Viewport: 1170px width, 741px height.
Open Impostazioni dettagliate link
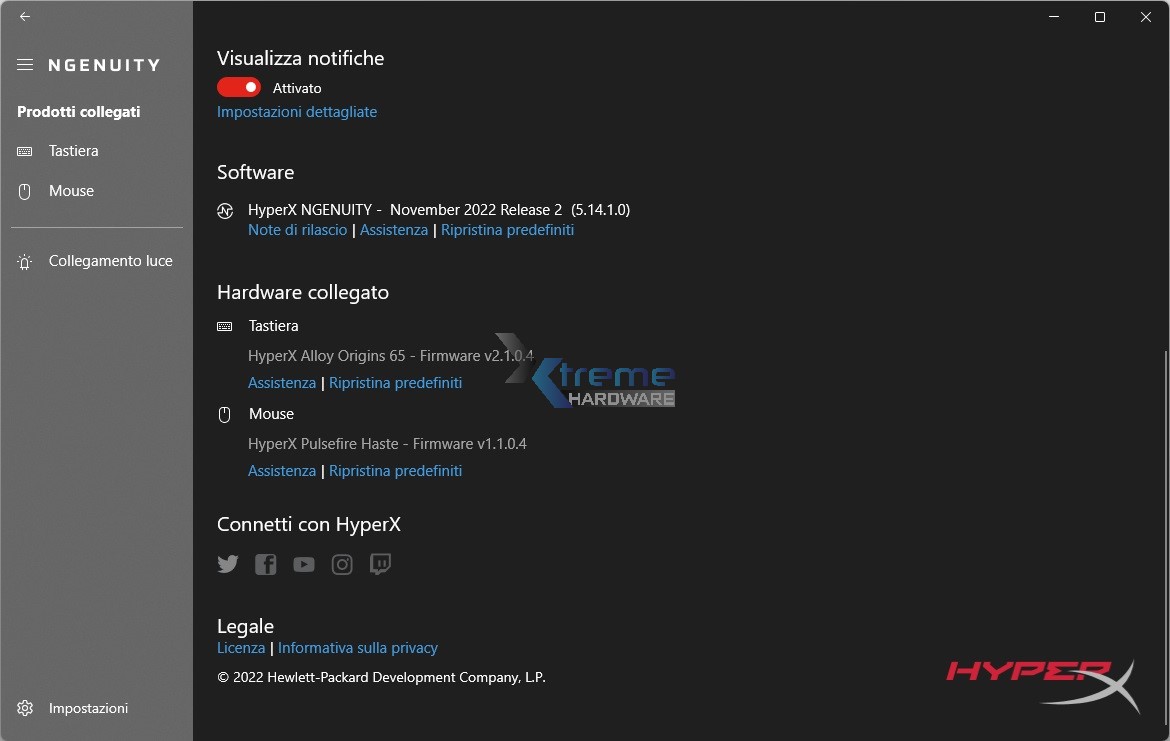297,112
